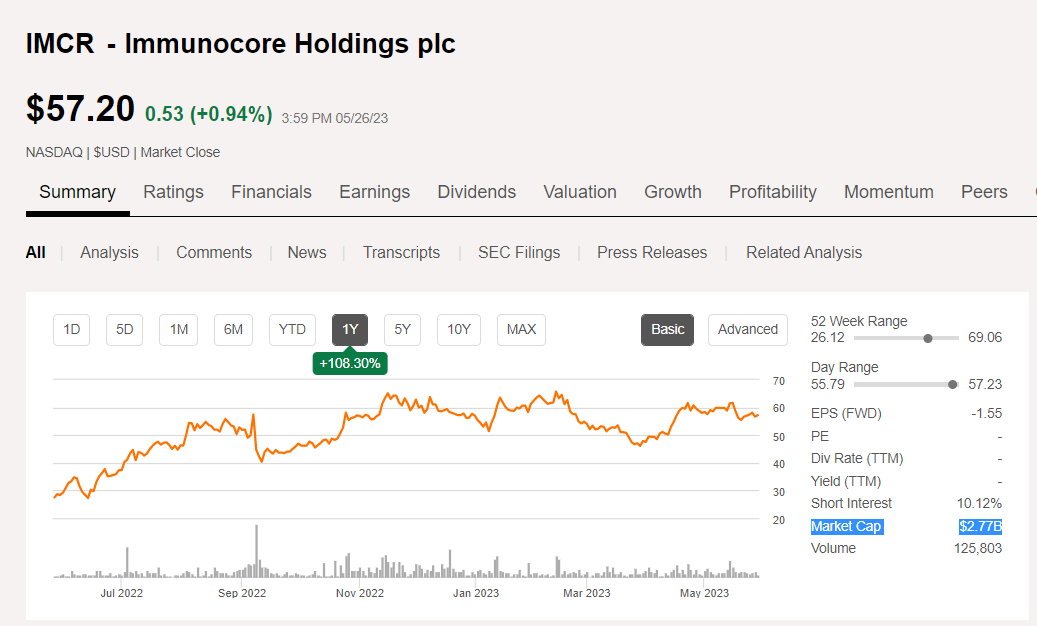Set chart range to 1D
This screenshot has width=1037, height=626.
point(72,329)
